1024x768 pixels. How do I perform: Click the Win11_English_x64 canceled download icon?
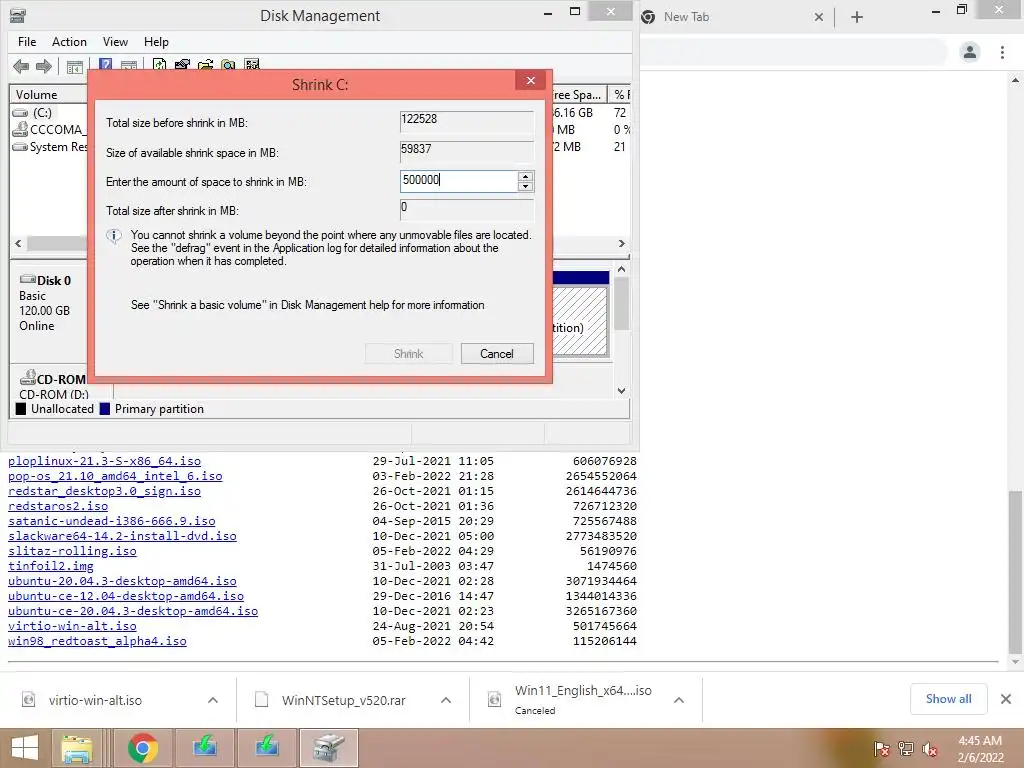494,699
